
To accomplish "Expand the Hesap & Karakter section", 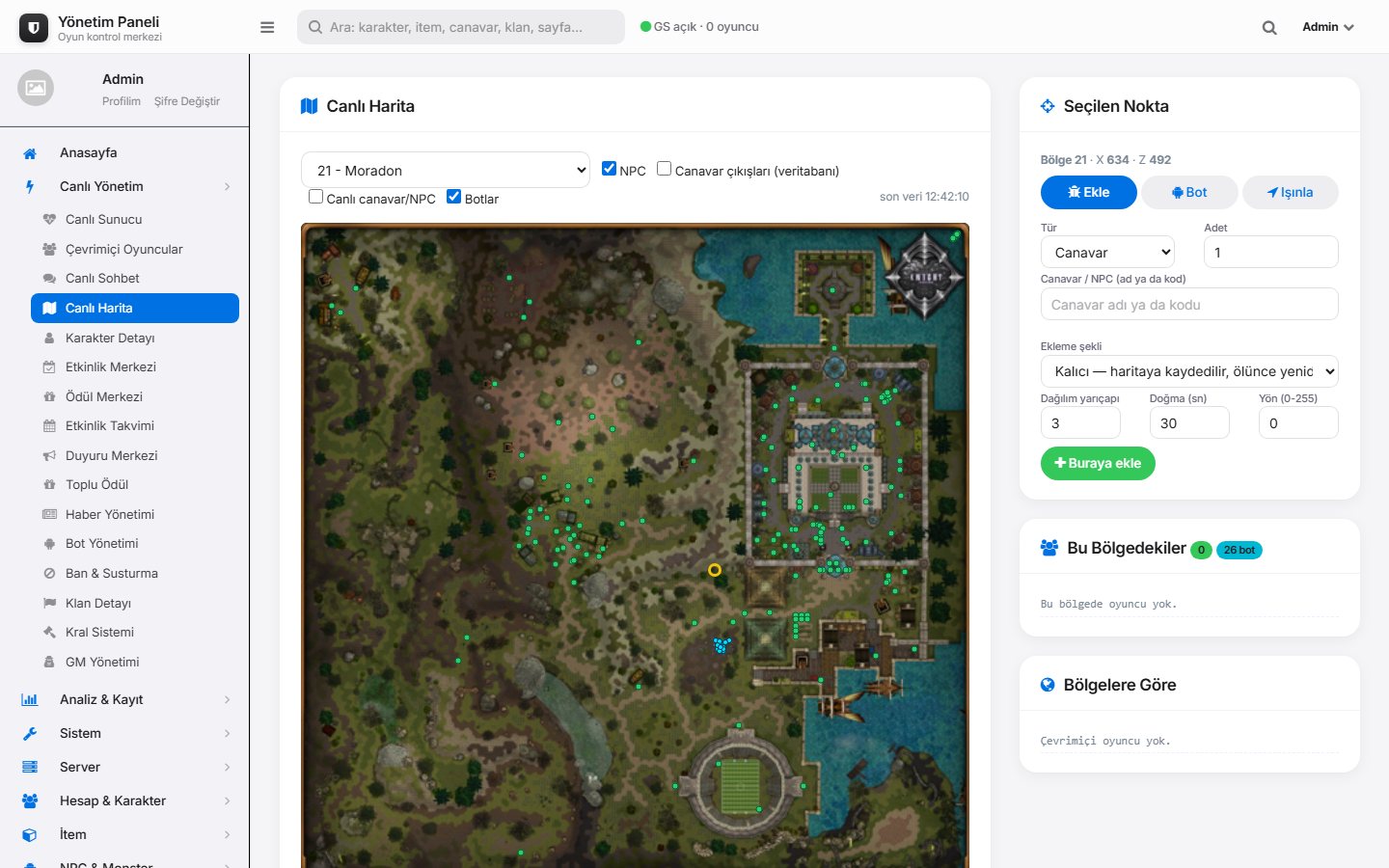I will 125,801.
